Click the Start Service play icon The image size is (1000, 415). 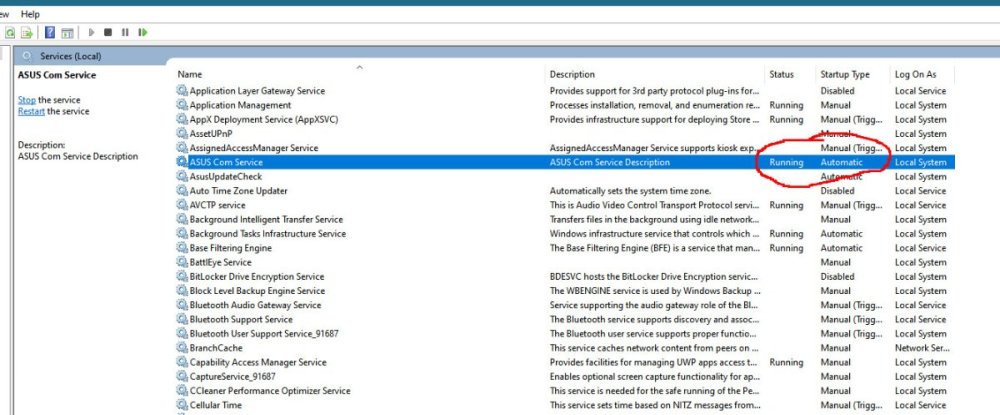coord(92,32)
